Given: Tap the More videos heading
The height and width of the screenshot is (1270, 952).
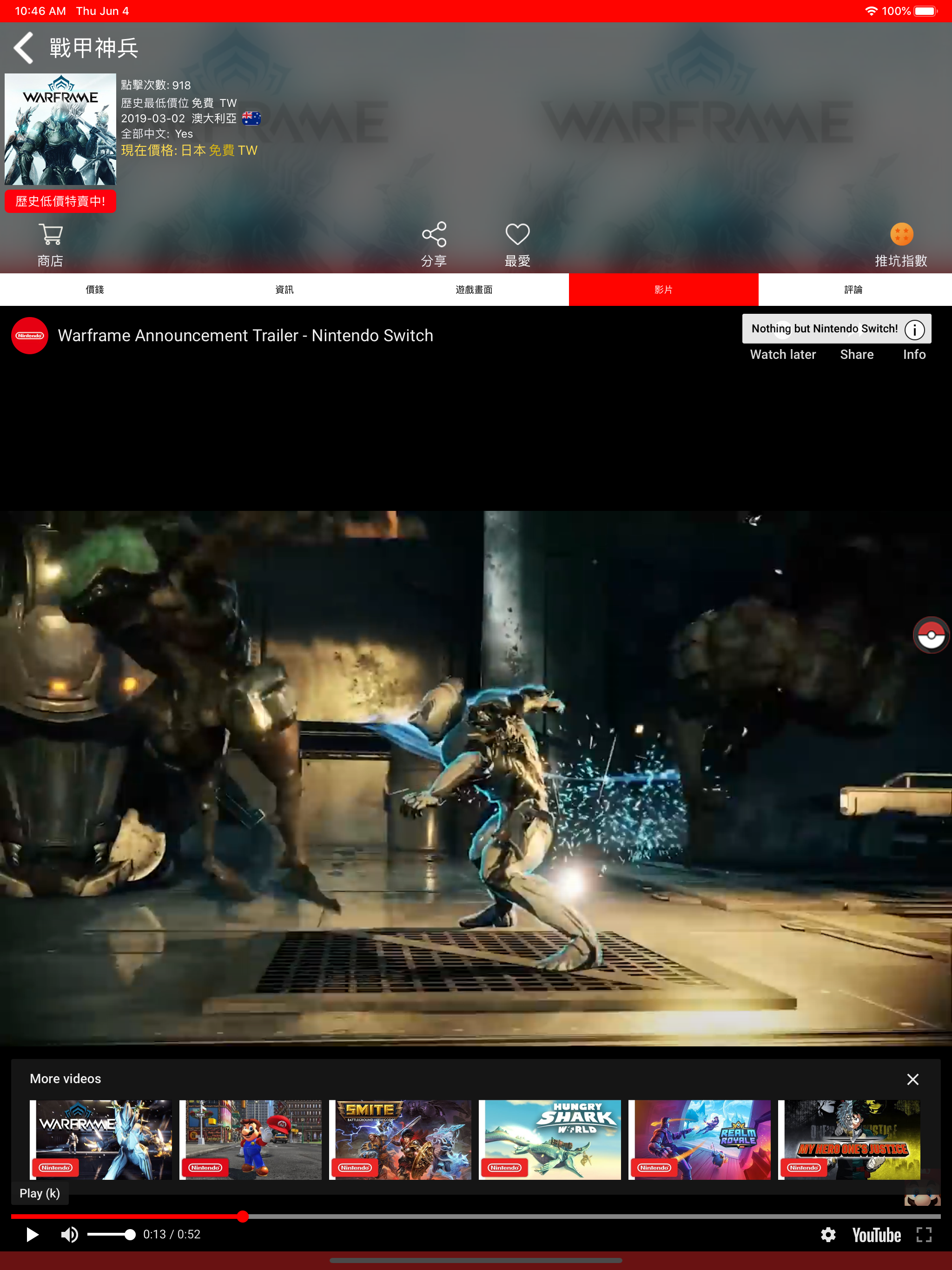Looking at the screenshot, I should [x=66, y=1079].
